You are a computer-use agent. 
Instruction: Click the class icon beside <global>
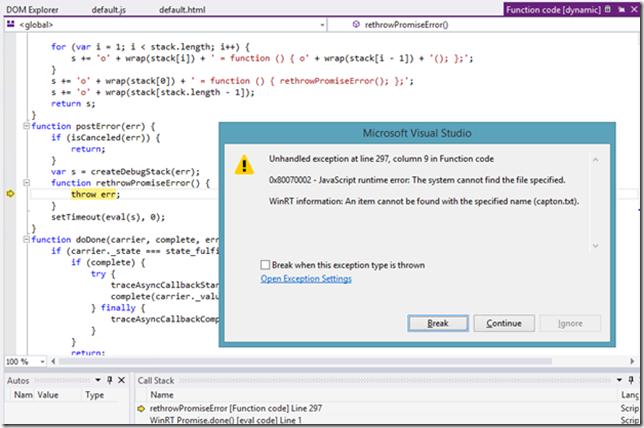tap(11, 25)
